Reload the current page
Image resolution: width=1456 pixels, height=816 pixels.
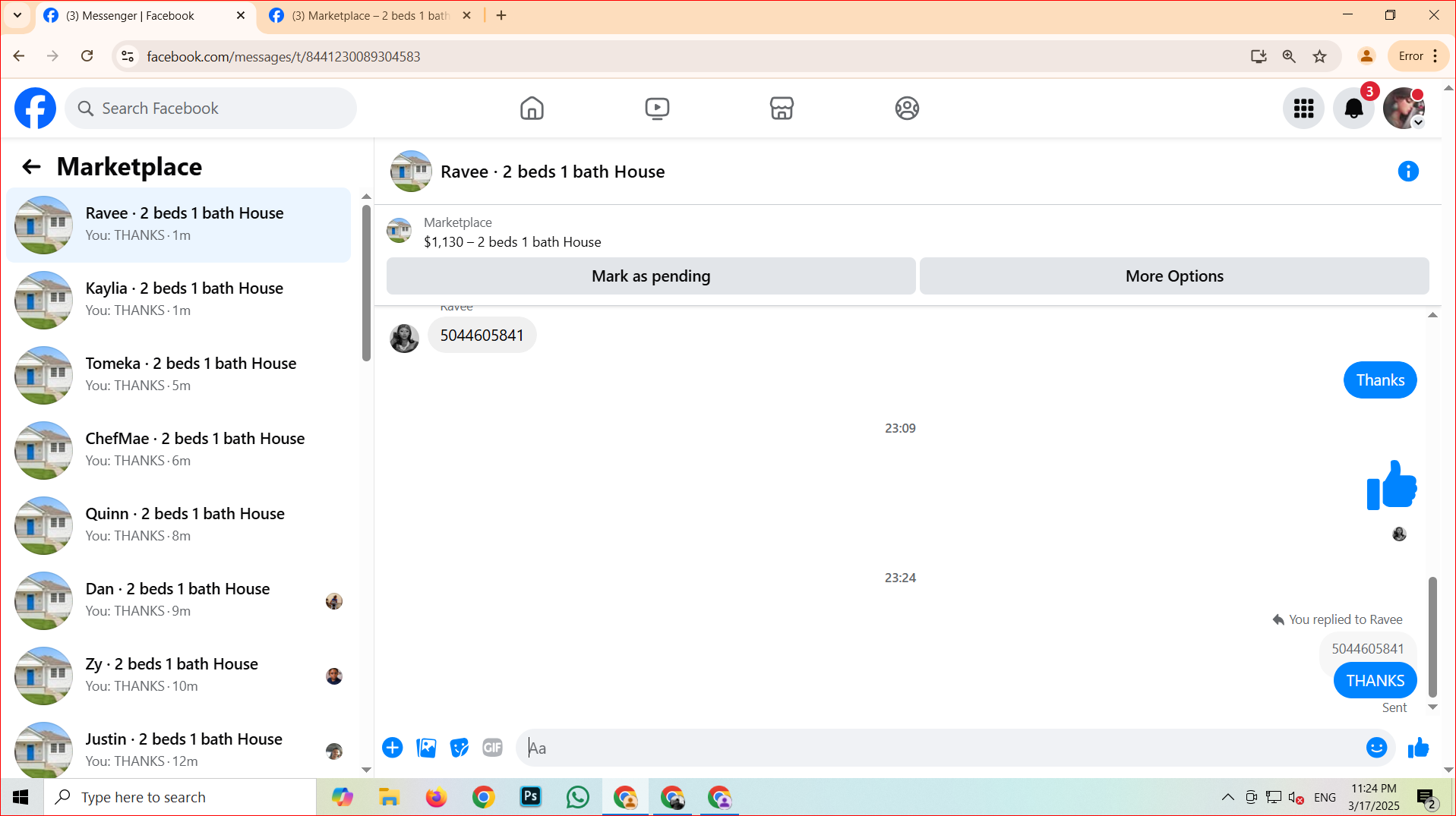pos(87,56)
